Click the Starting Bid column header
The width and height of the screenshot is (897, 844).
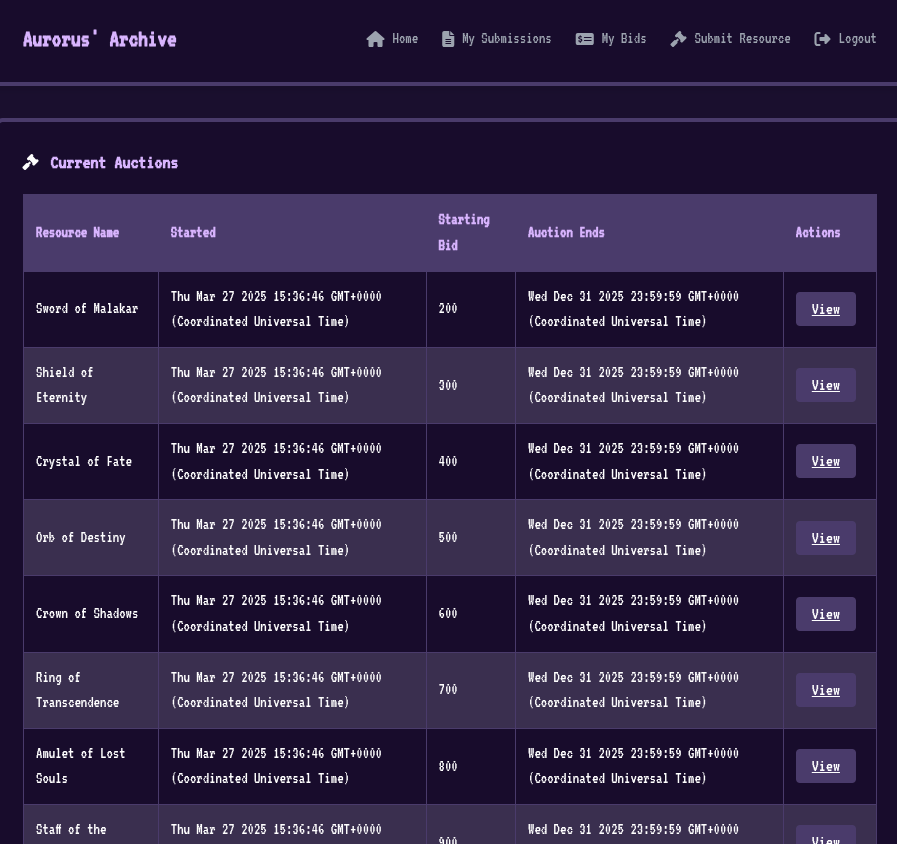coord(464,232)
